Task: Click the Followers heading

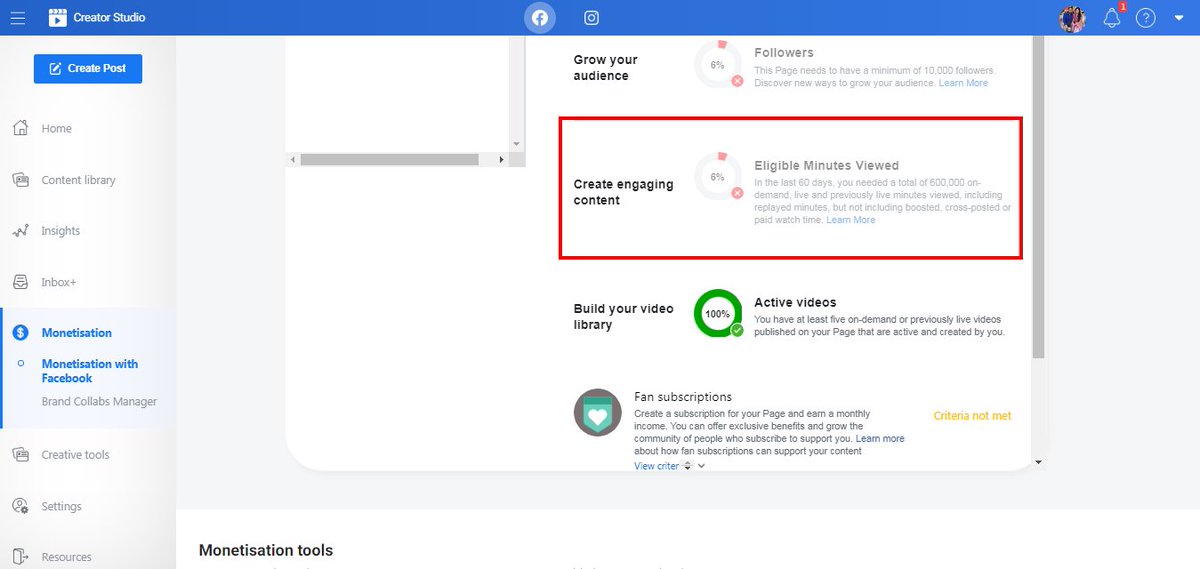Action: point(784,53)
